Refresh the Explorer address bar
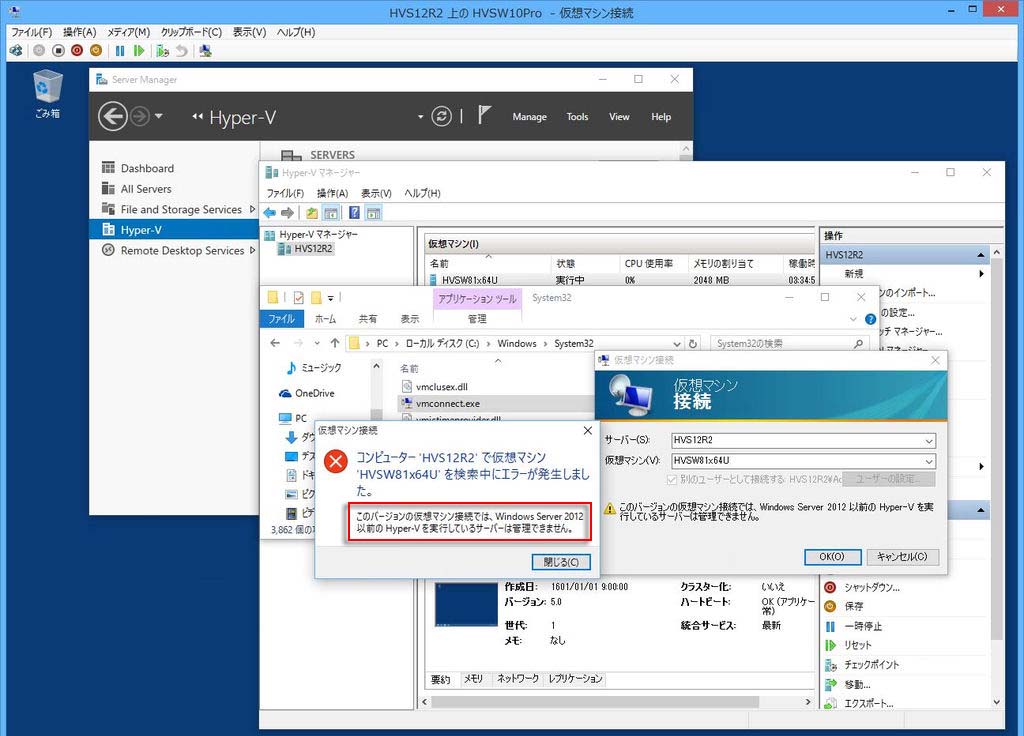Screen dimensions: 1024x736 click(693, 344)
